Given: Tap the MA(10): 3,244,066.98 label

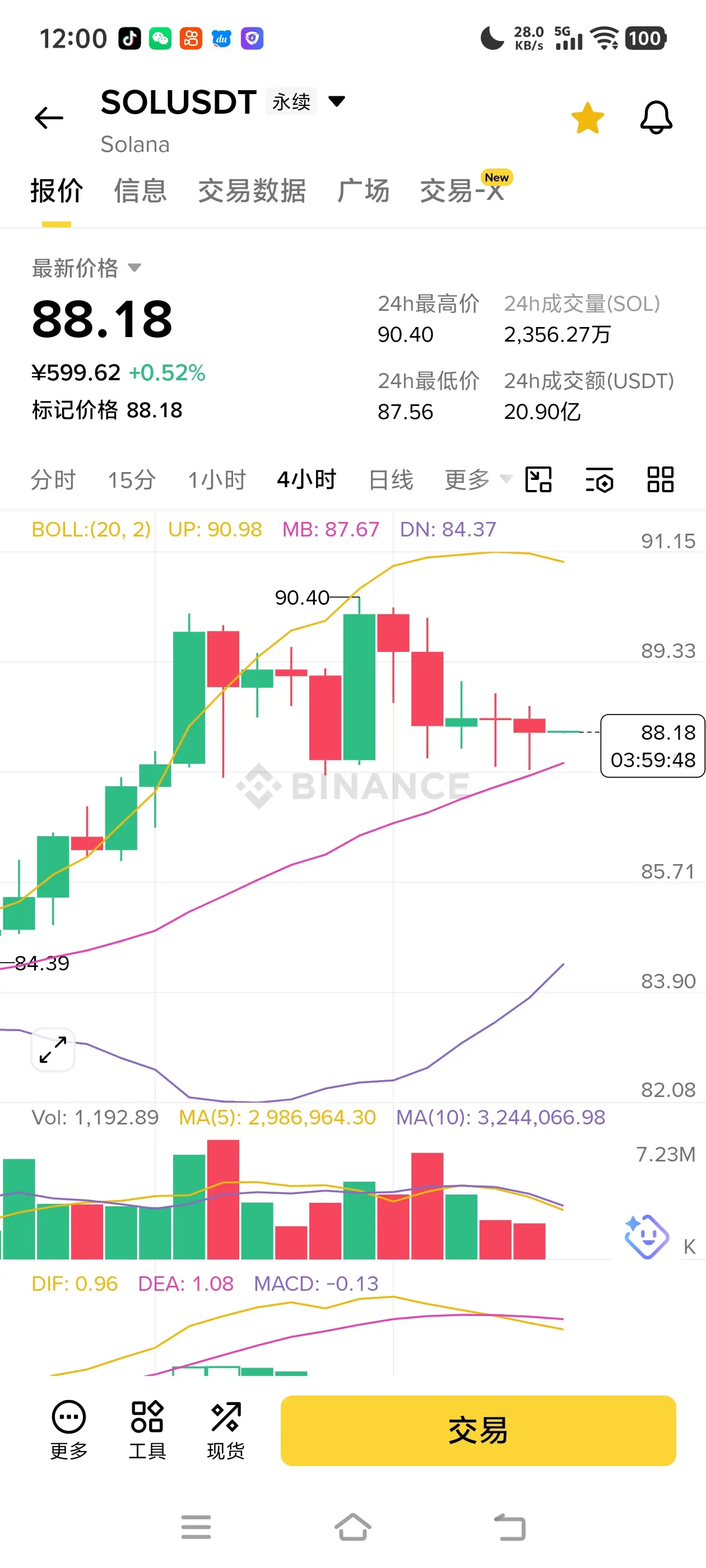Looking at the screenshot, I should click(501, 1118).
